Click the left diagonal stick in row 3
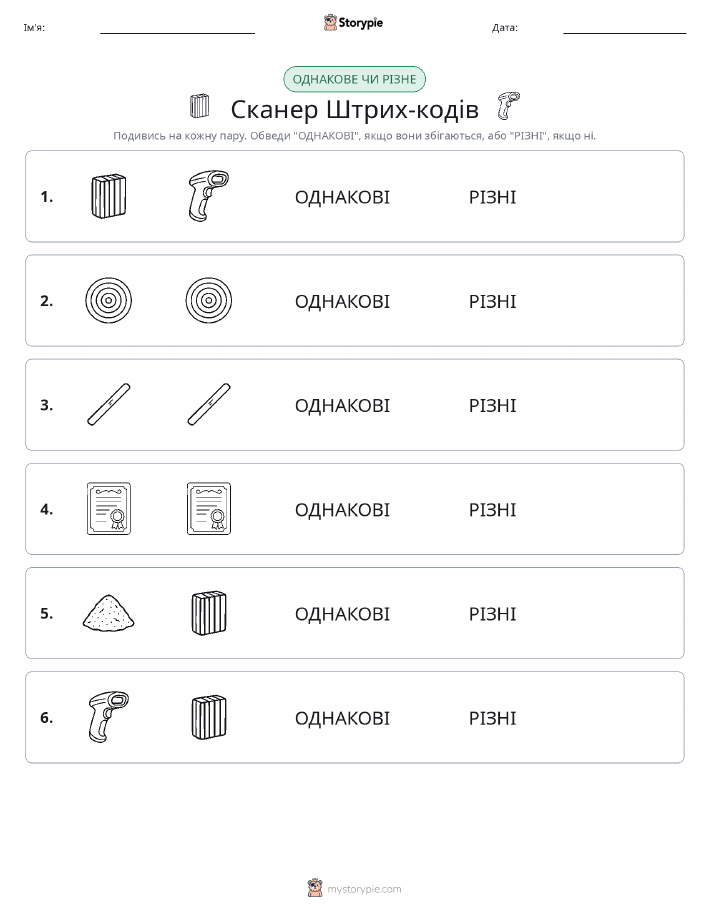Screen dimensions: 709x917 point(109,405)
